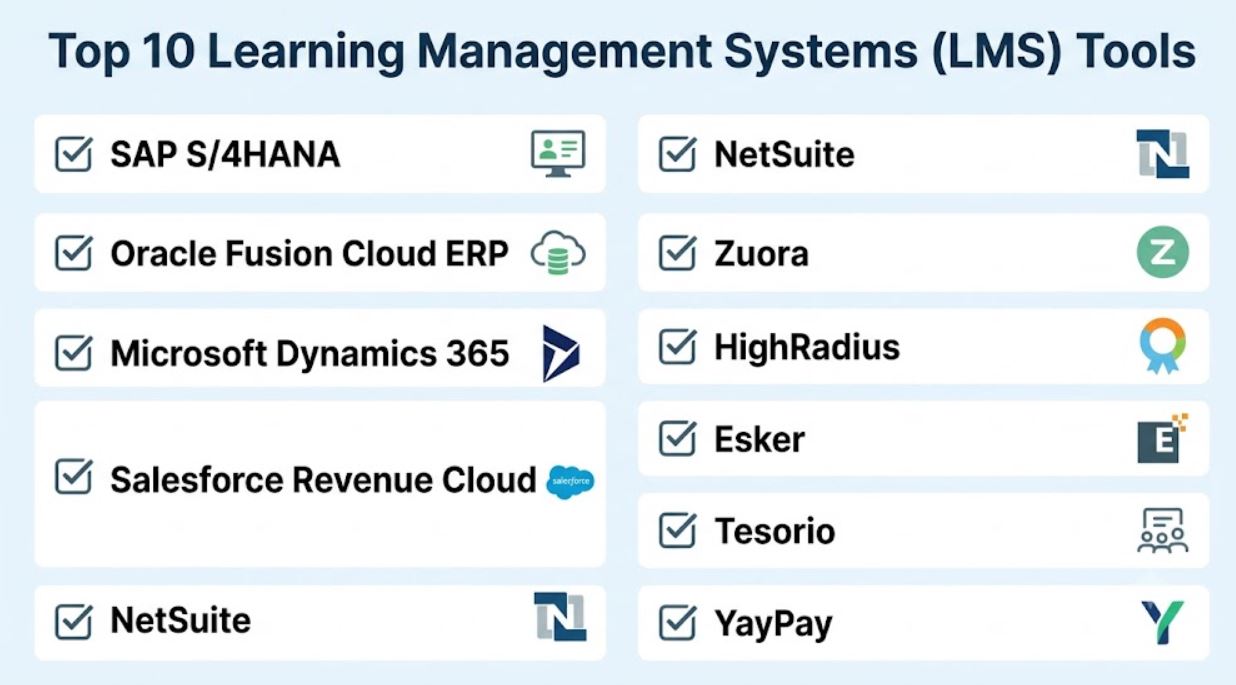Click the "Tesorio" label
The height and width of the screenshot is (685, 1236).
(774, 530)
